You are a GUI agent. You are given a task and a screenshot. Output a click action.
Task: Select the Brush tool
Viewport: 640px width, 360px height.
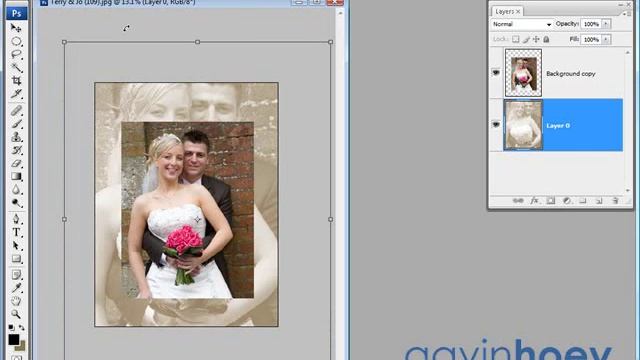(16, 123)
